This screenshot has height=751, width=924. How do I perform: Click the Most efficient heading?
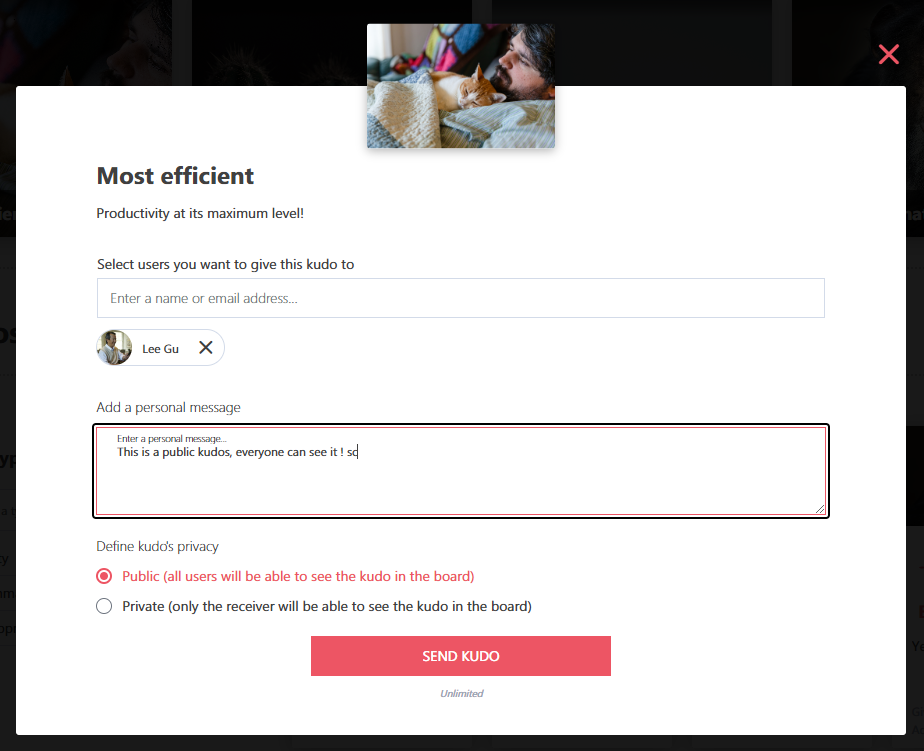[x=175, y=176]
